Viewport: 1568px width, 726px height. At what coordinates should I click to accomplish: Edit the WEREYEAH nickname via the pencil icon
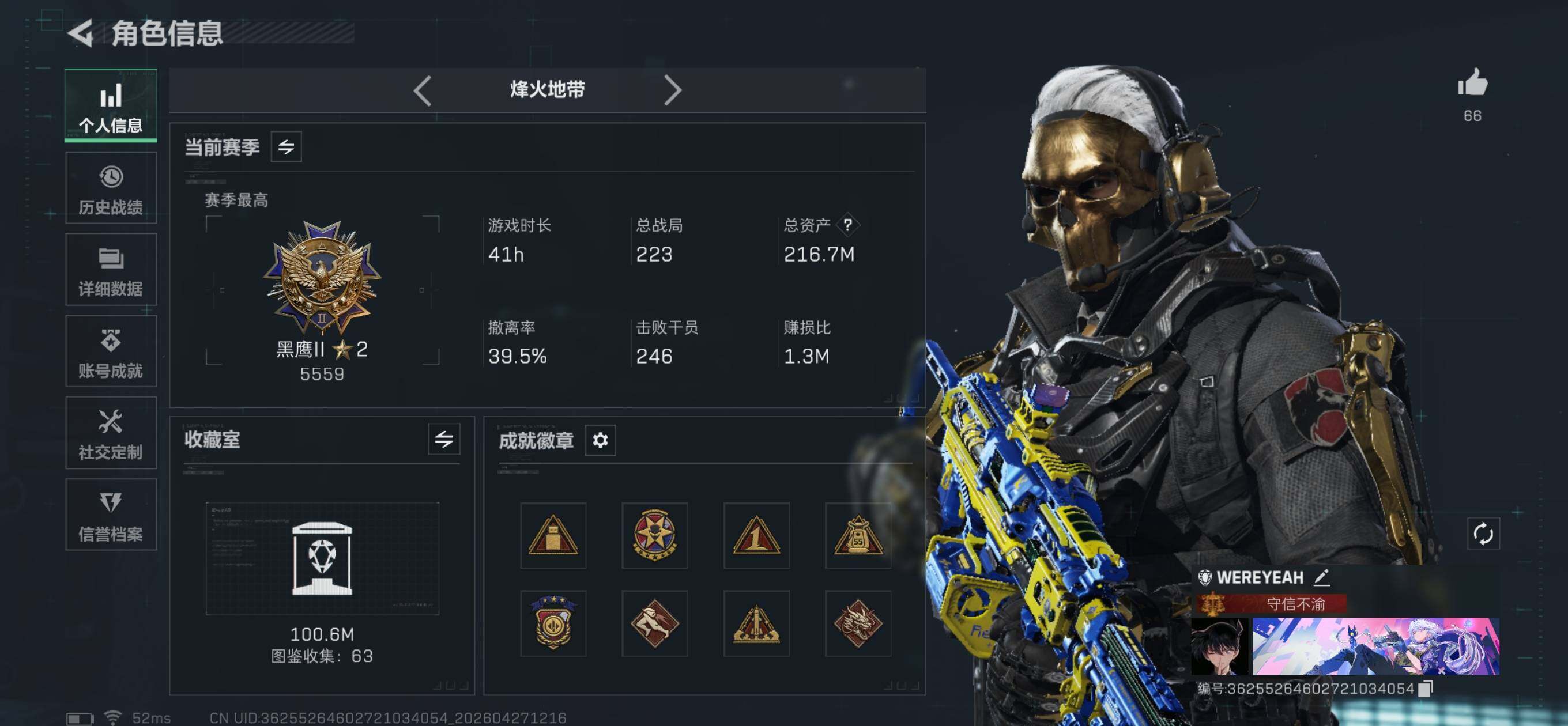(1321, 576)
